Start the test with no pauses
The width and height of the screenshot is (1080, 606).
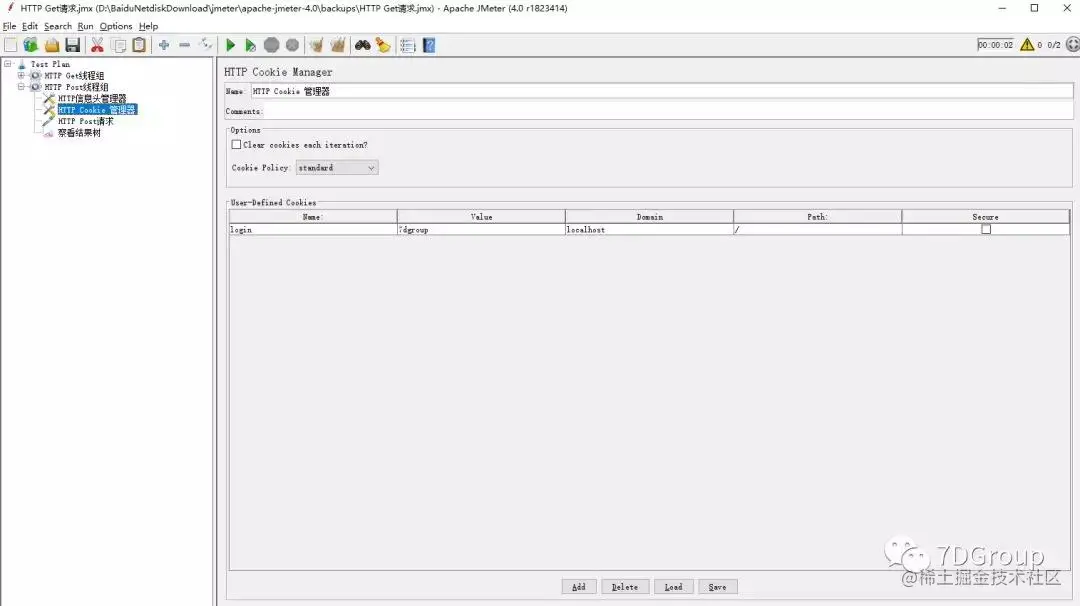[251, 45]
